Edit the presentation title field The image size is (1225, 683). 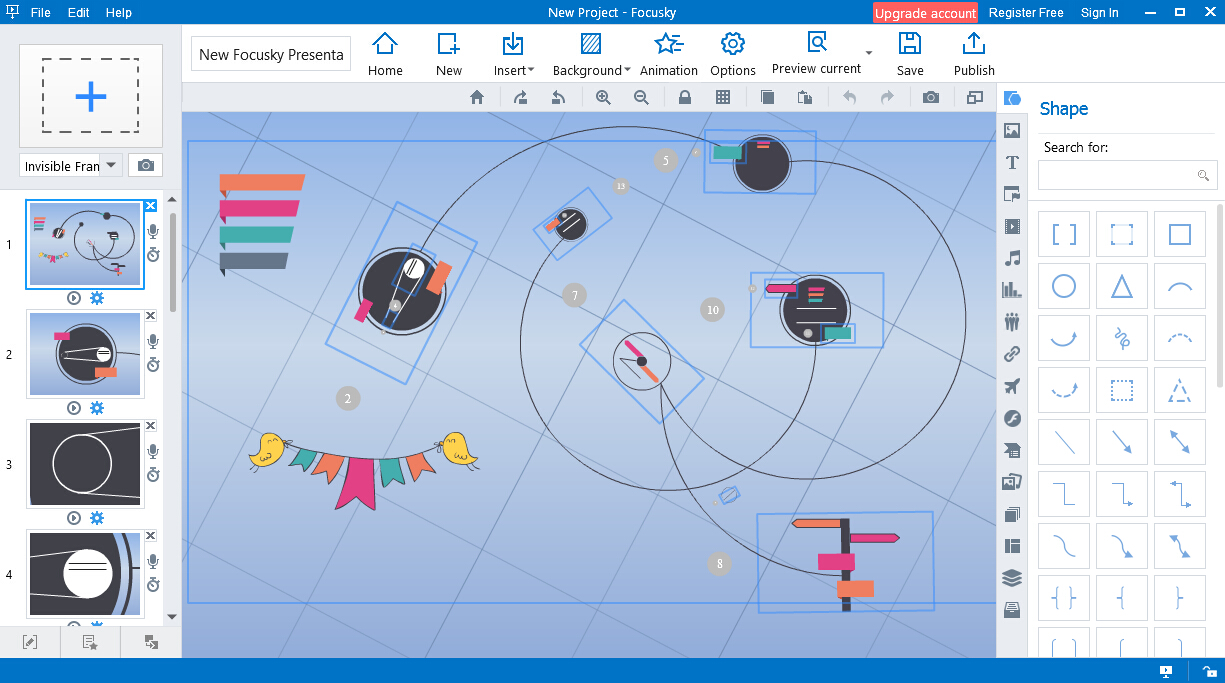coord(271,55)
